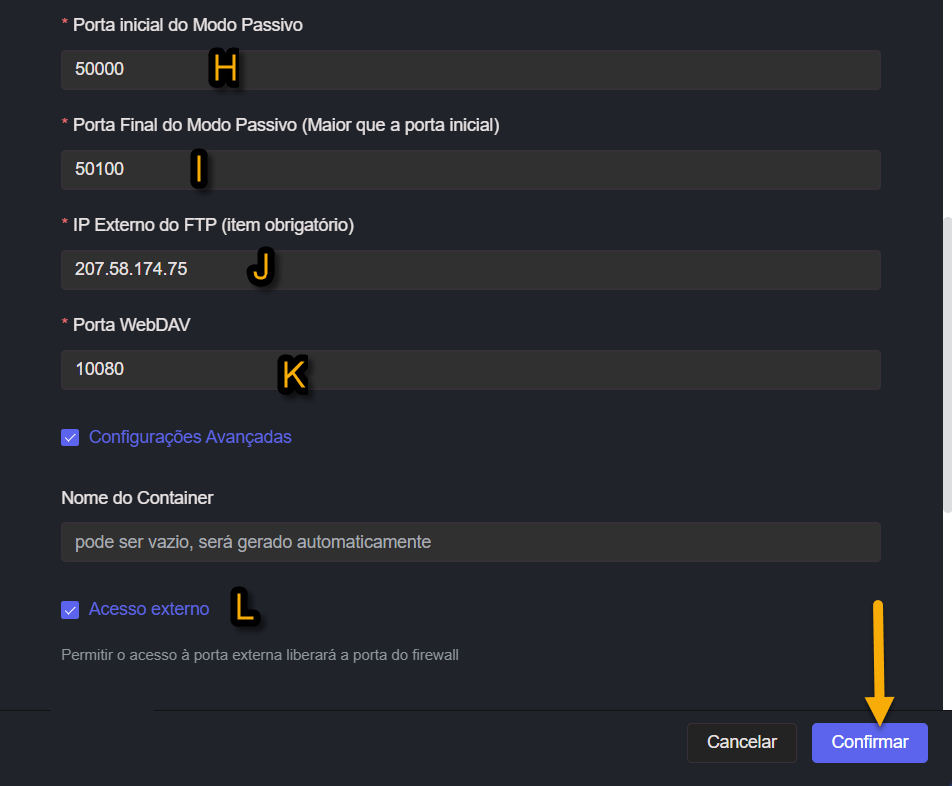
Task: Click the Nome do Container text box
Action: pyautogui.click(x=470, y=542)
